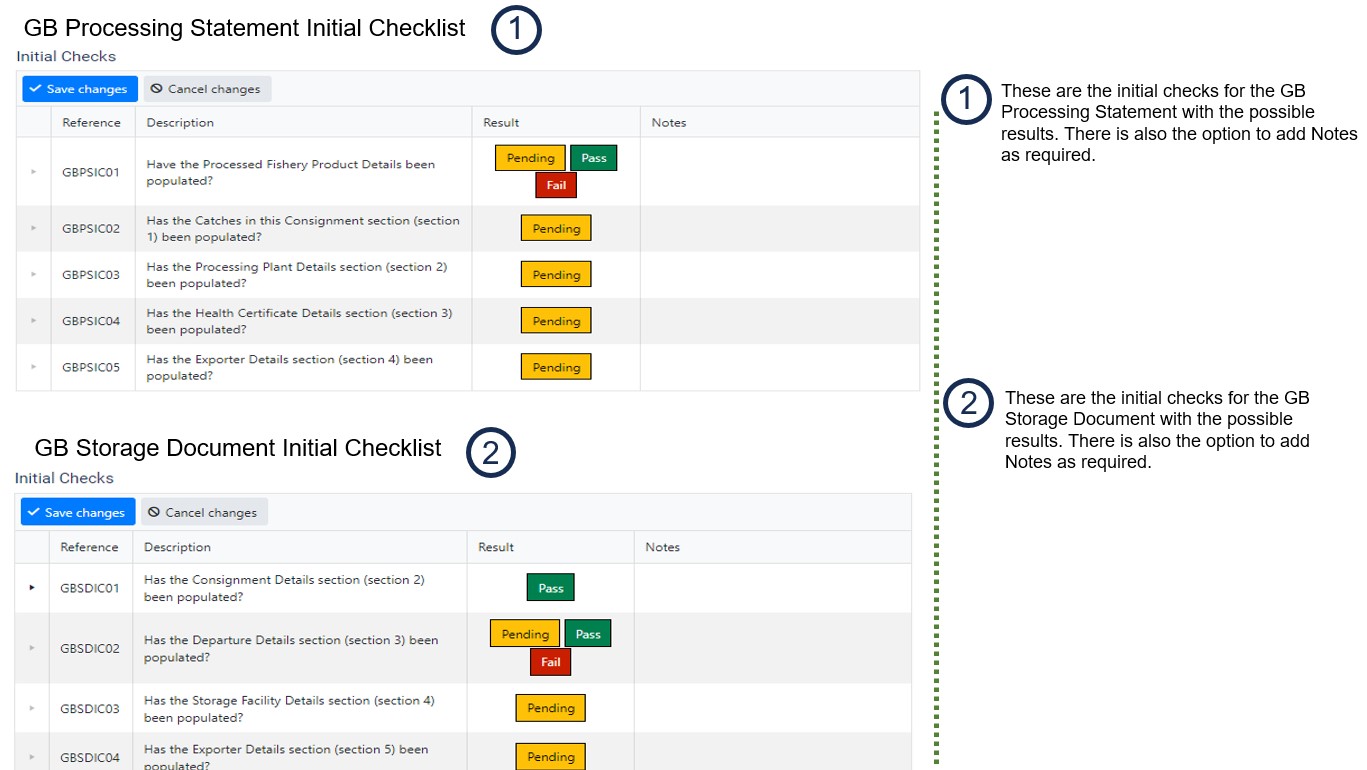
Task: Select Pass for GBSDIC02 check
Action: pyautogui.click(x=588, y=634)
